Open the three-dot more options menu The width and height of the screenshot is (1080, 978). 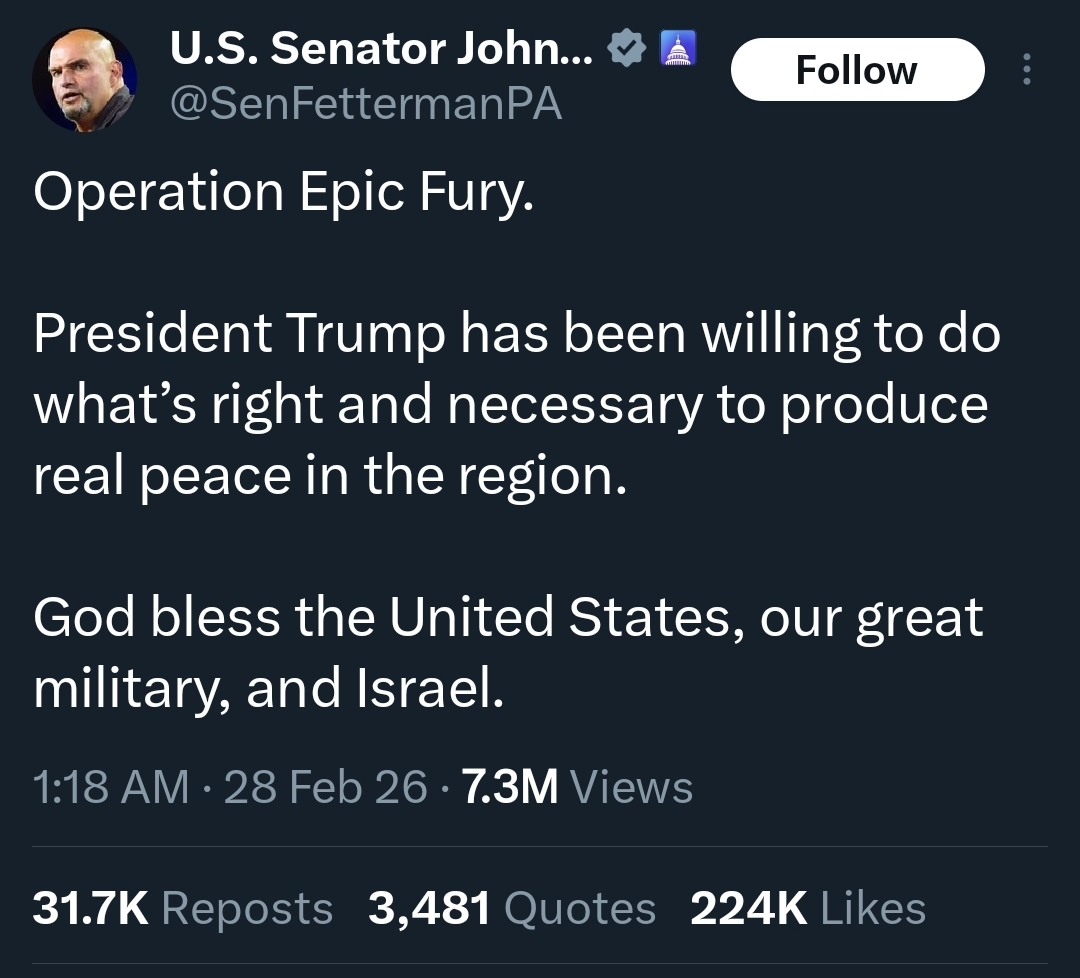click(1026, 69)
